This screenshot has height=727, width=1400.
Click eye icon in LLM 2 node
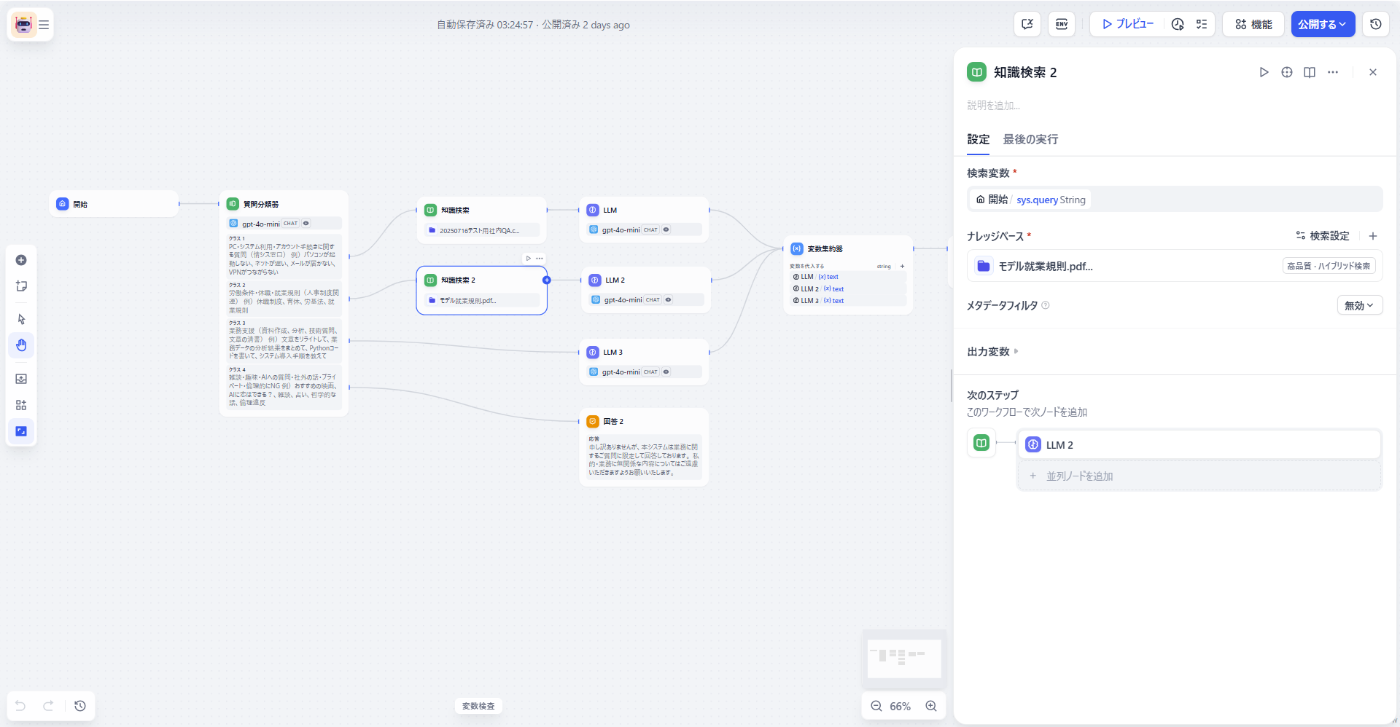click(x=668, y=300)
